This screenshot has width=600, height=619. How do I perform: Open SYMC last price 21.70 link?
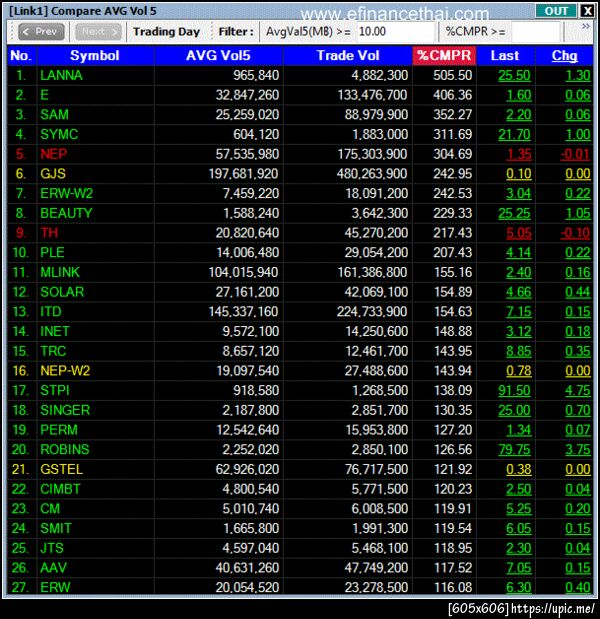point(514,135)
